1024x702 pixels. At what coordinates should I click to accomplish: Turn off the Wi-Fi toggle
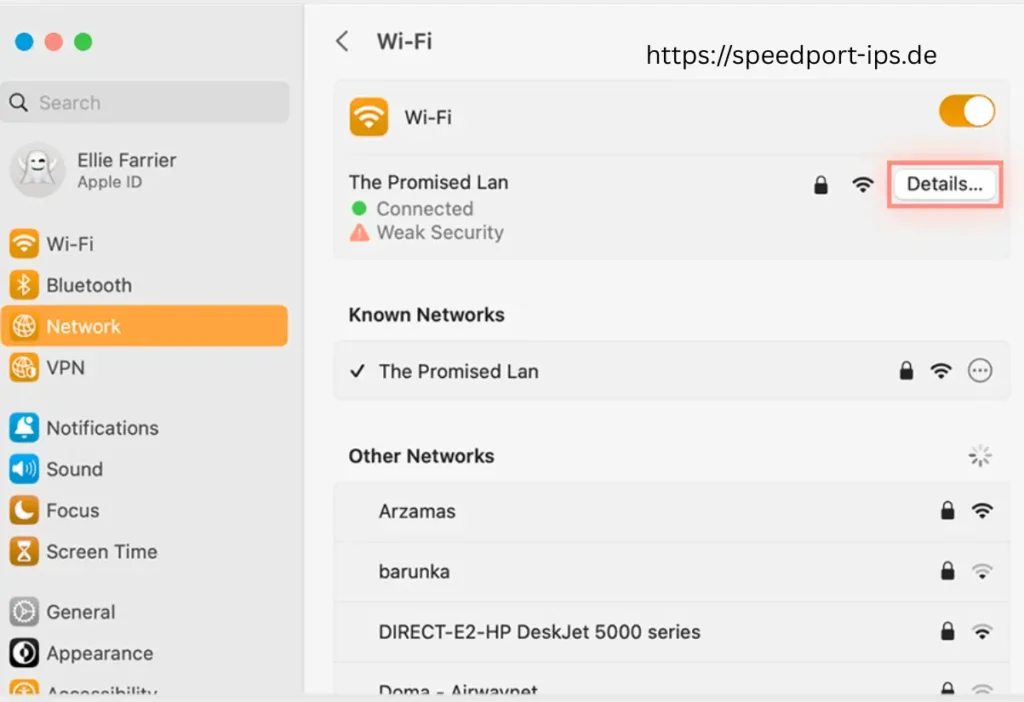tap(966, 111)
